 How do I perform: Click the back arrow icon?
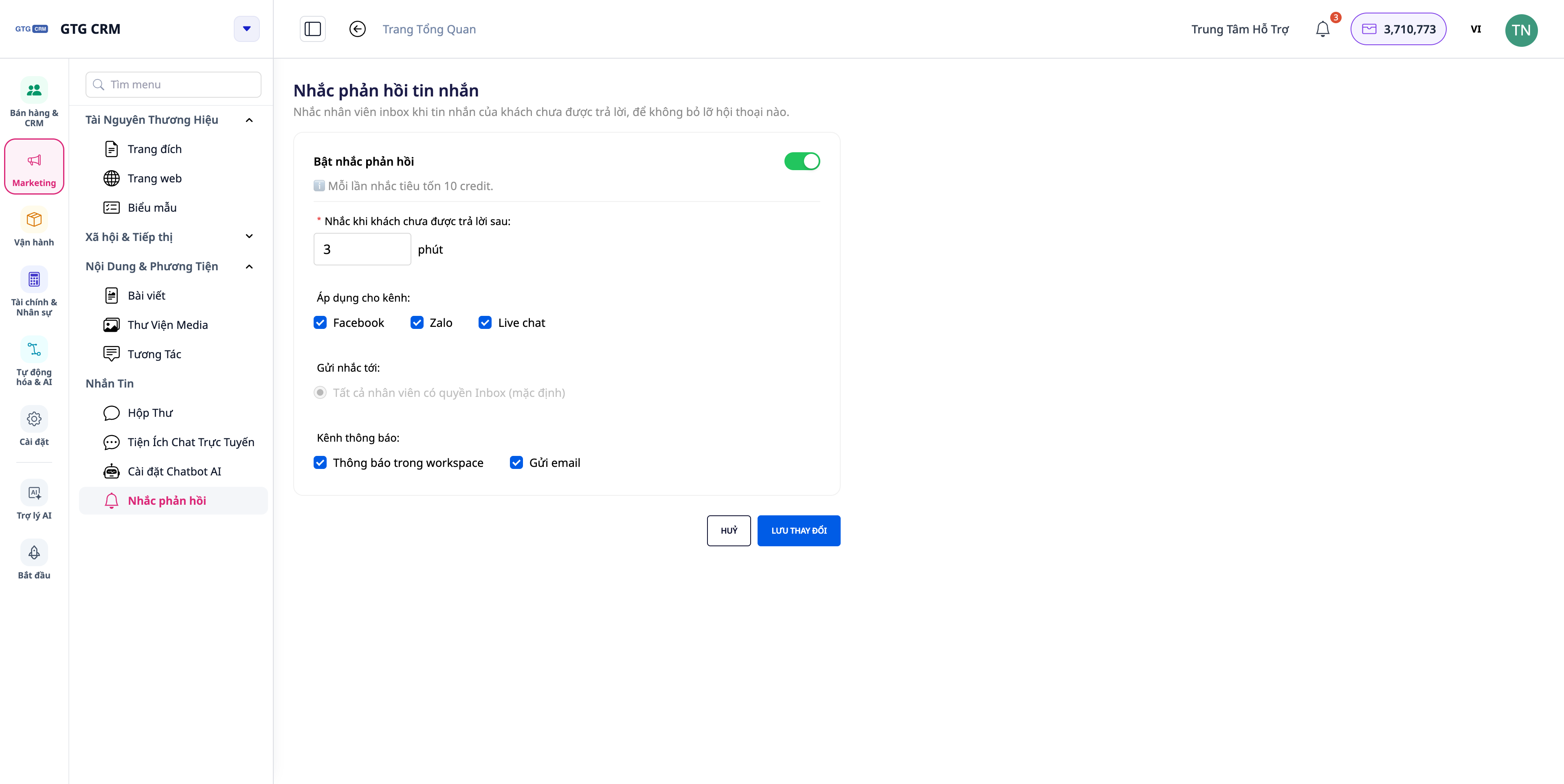point(358,29)
